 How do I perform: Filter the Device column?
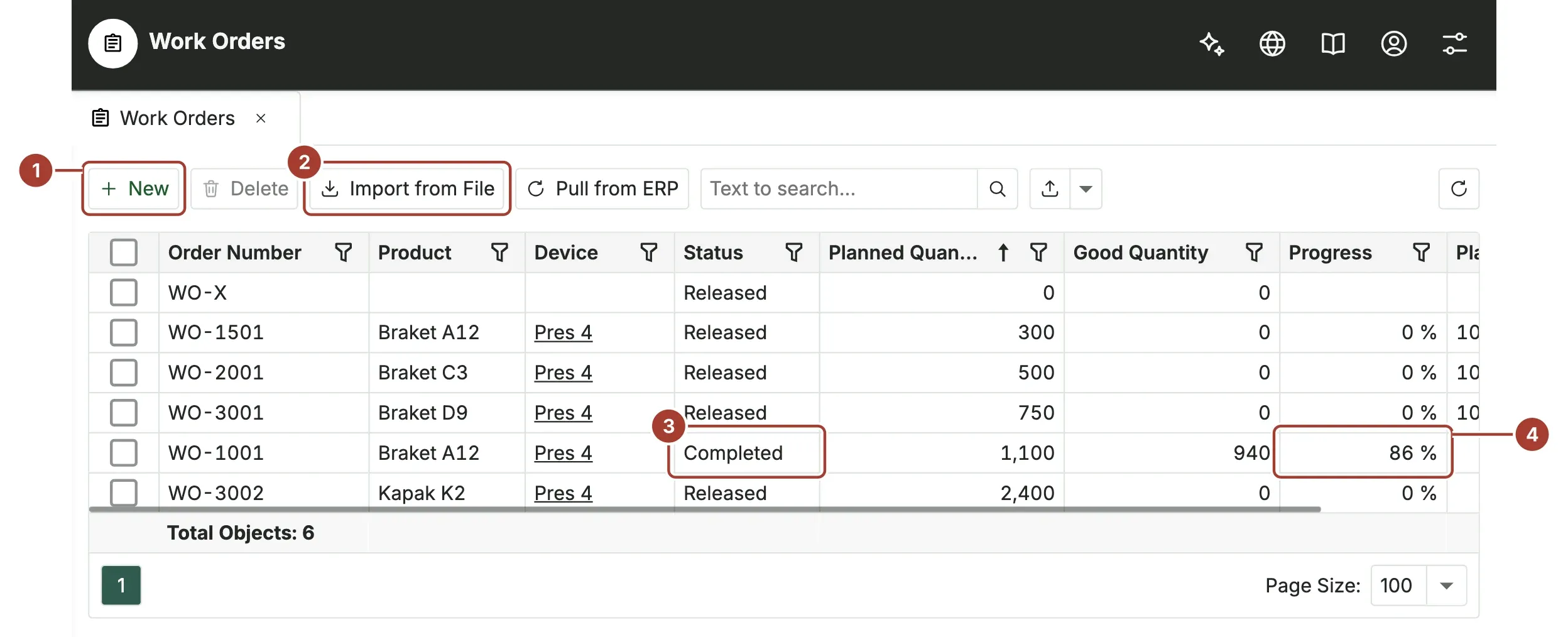pyautogui.click(x=649, y=253)
